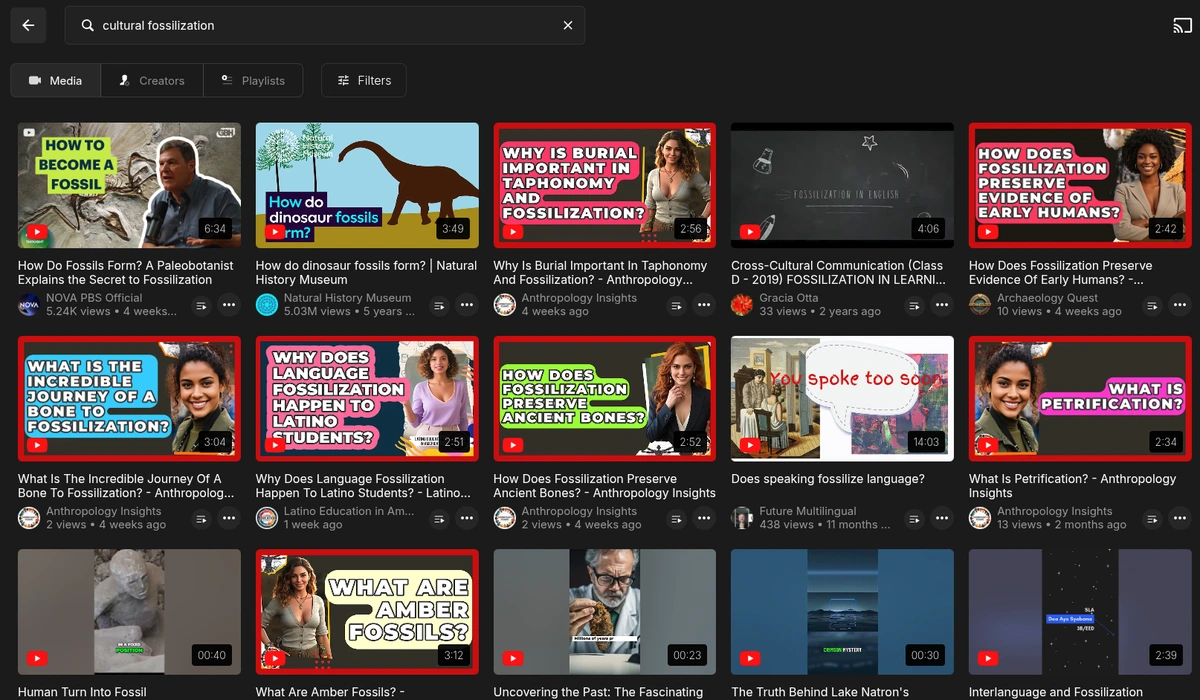Open the Natural History Museum channel link
Viewport: 1200px width, 700px height.
347,298
